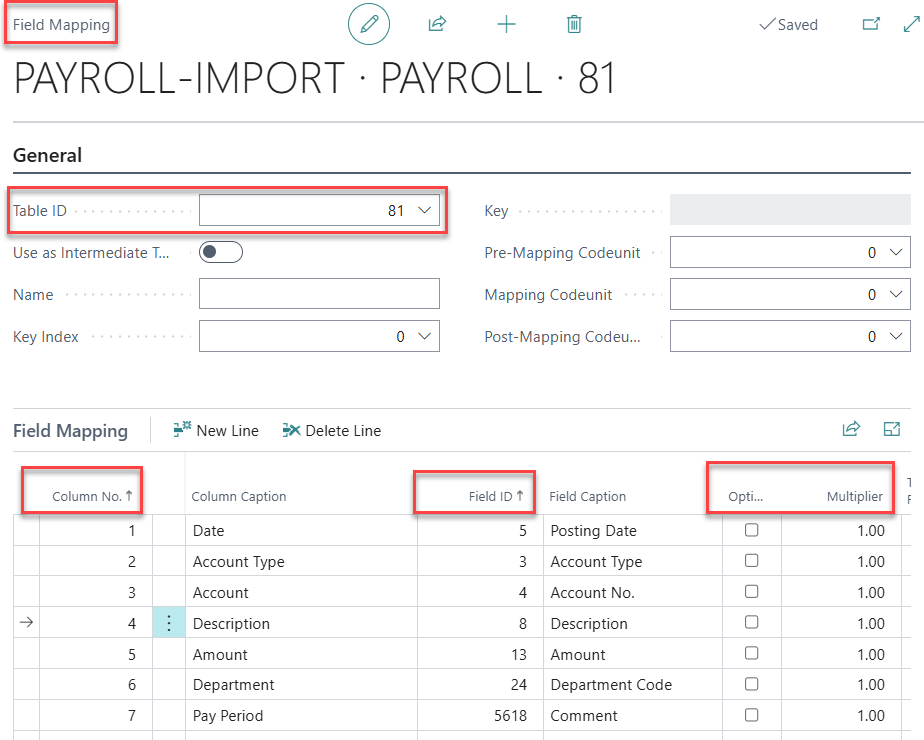The width and height of the screenshot is (924, 740).
Task: Click the share icon in the Field Mapping section
Action: click(851, 428)
